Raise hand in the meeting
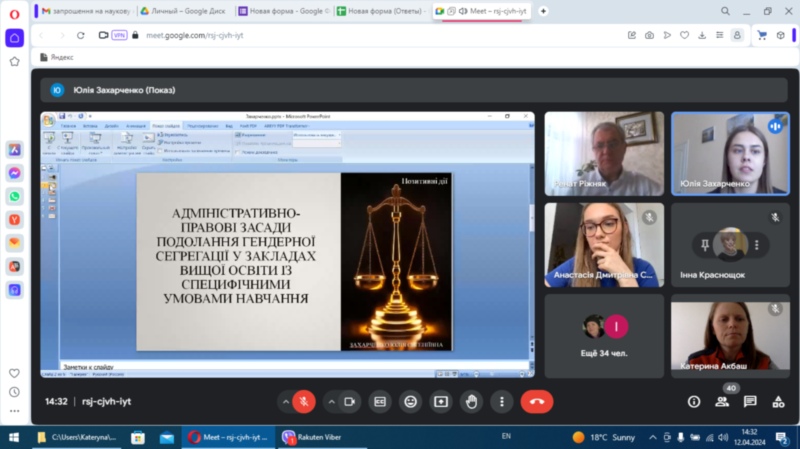800x449 pixels. click(471, 401)
